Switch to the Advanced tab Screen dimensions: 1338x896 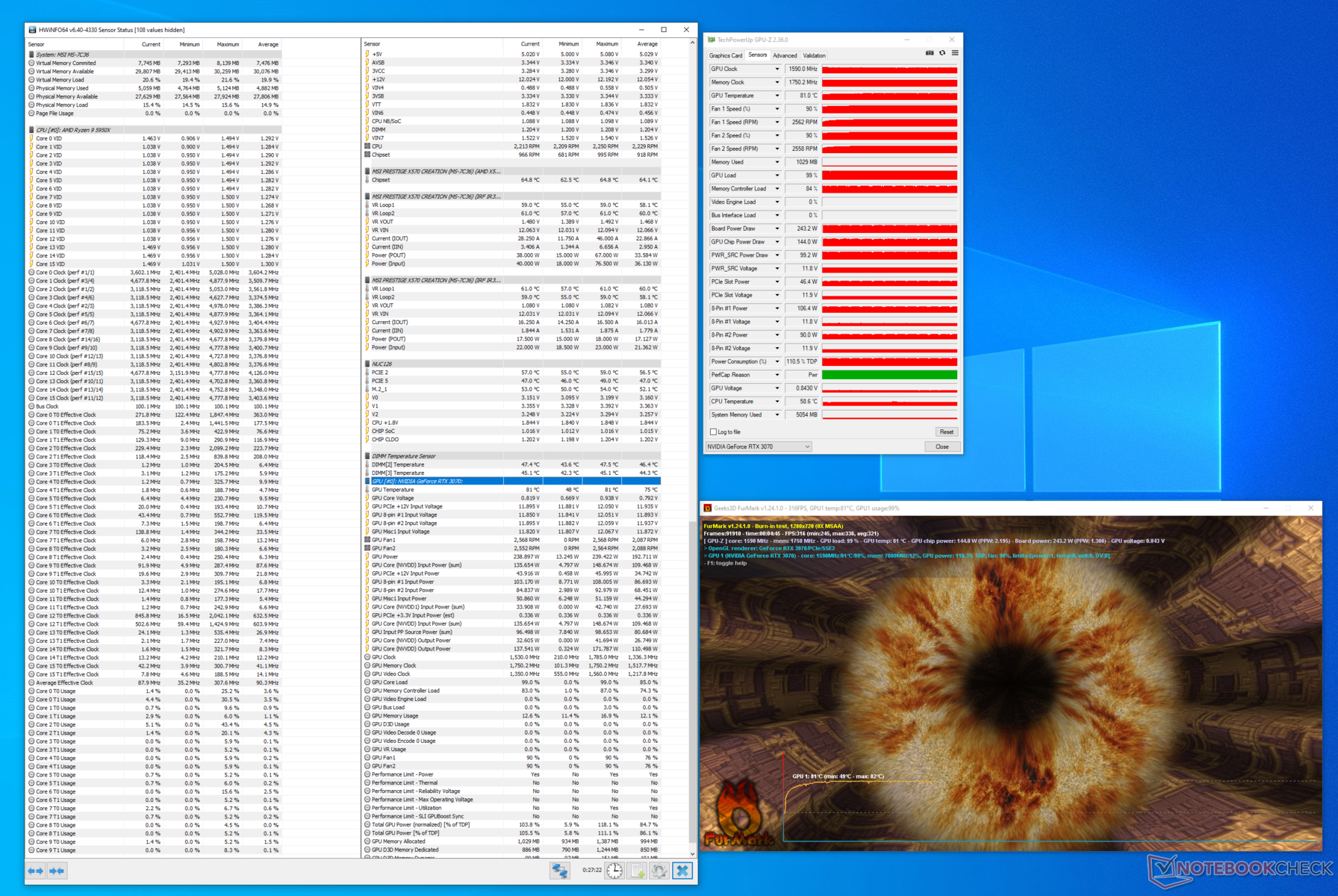pyautogui.click(x=785, y=55)
